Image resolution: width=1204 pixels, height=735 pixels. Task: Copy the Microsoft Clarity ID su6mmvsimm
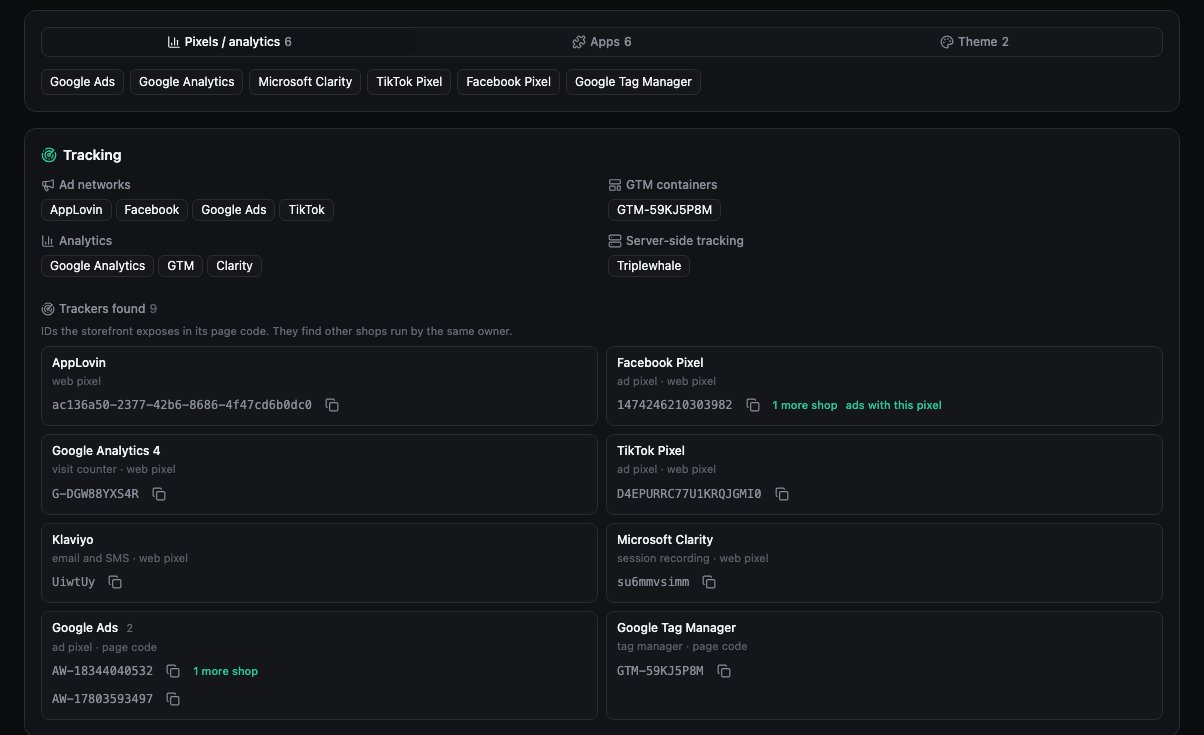point(709,582)
